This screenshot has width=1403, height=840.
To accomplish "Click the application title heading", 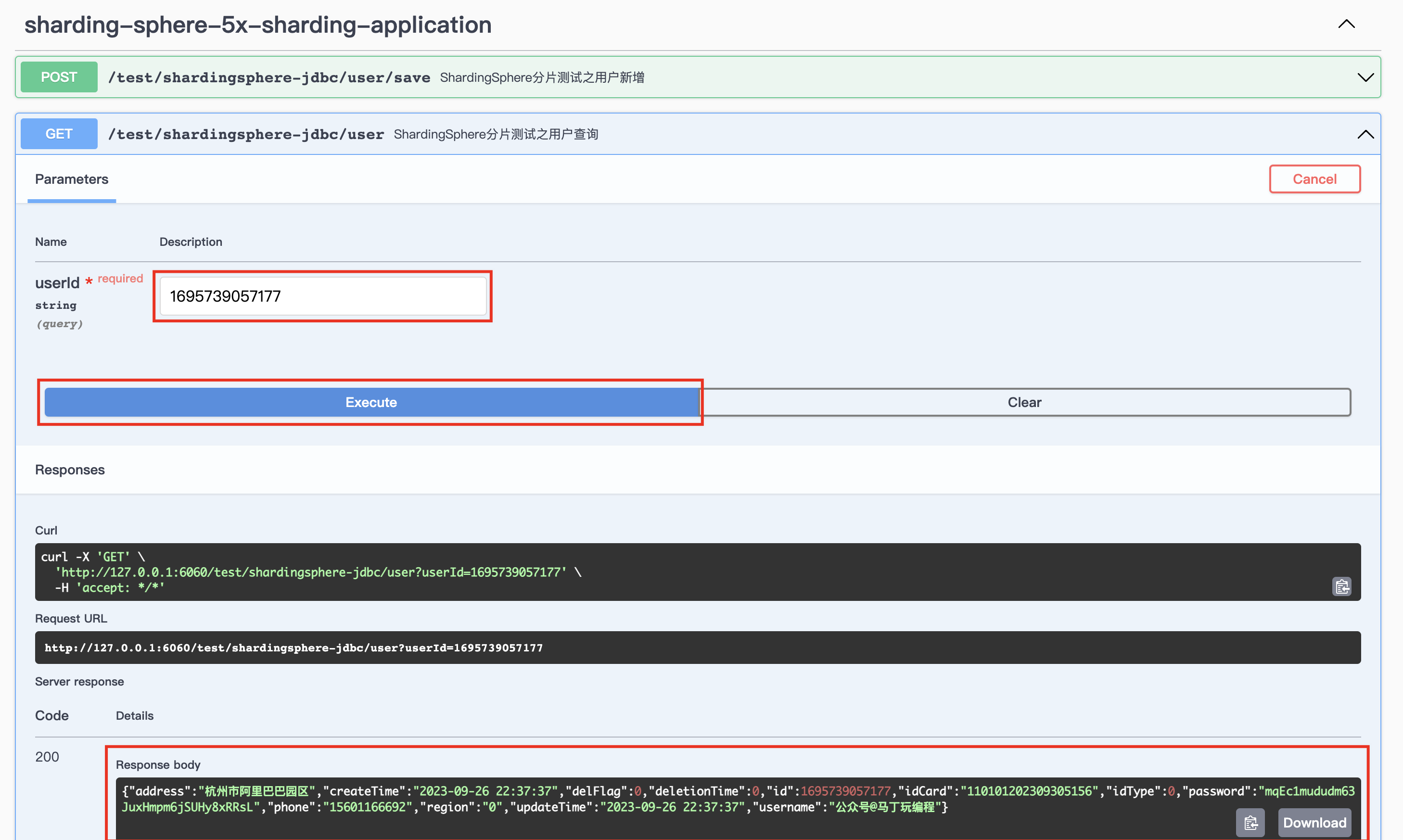I will (x=257, y=25).
